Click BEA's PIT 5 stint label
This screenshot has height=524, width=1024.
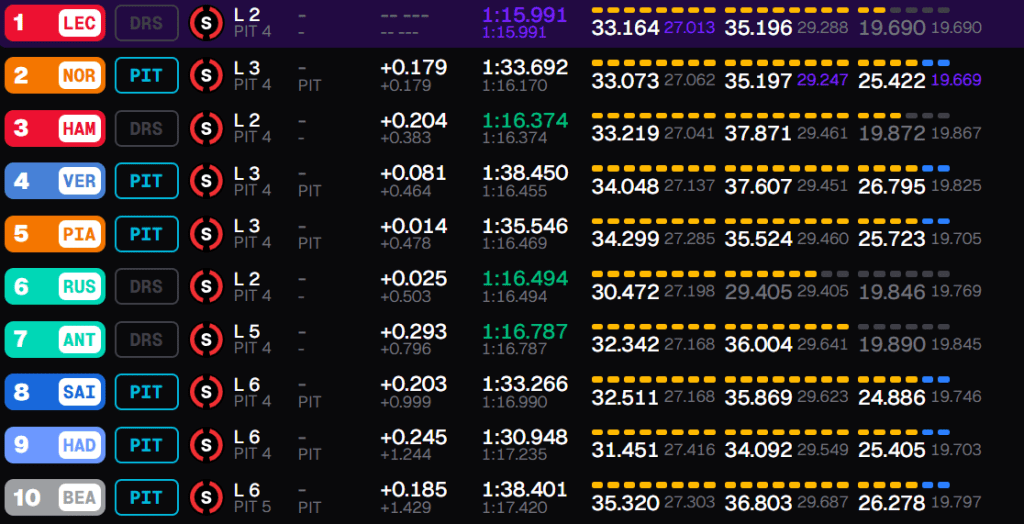pos(253,507)
